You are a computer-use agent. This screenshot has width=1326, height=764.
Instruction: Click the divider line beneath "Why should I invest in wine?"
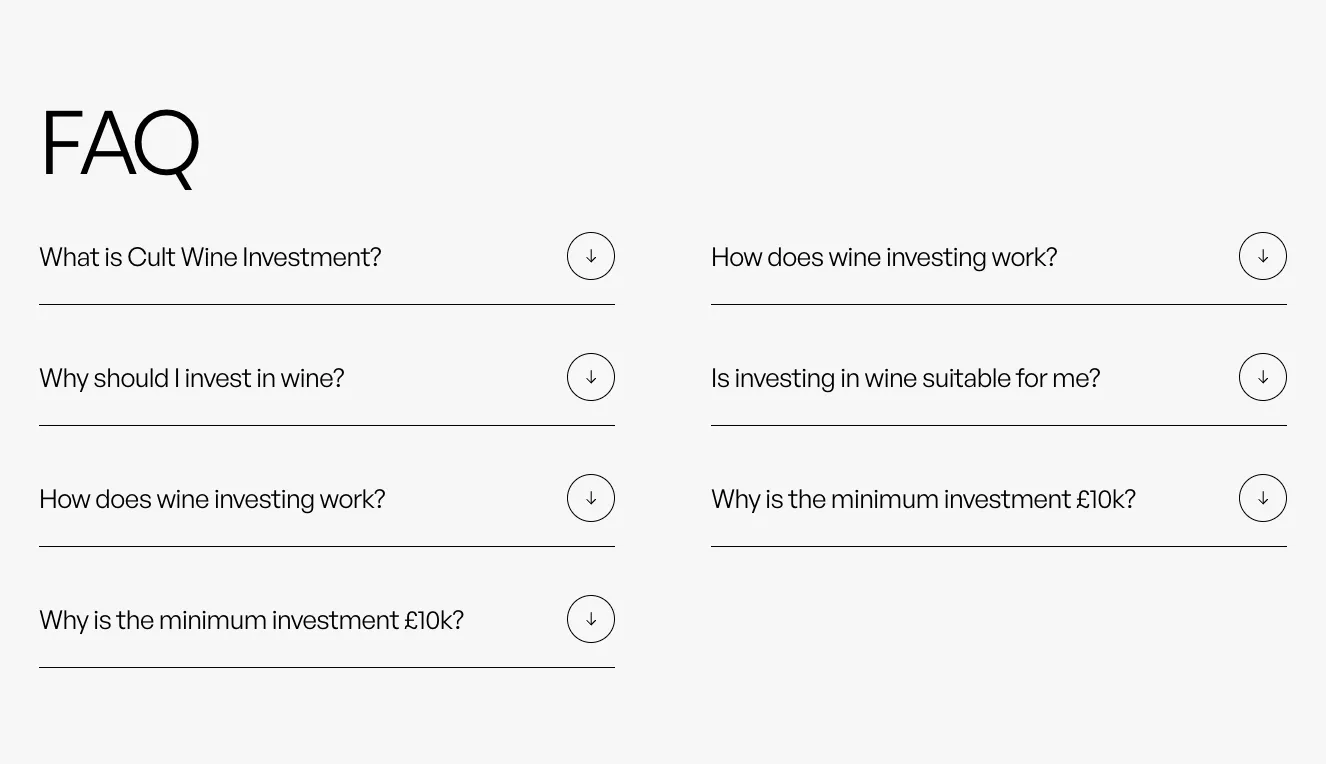point(327,425)
